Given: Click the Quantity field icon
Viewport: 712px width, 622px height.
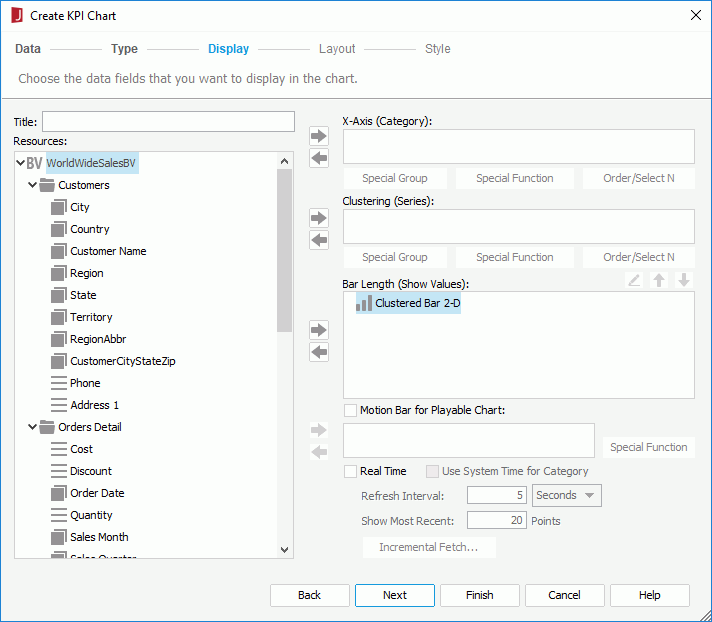Looking at the screenshot, I should point(59,515).
